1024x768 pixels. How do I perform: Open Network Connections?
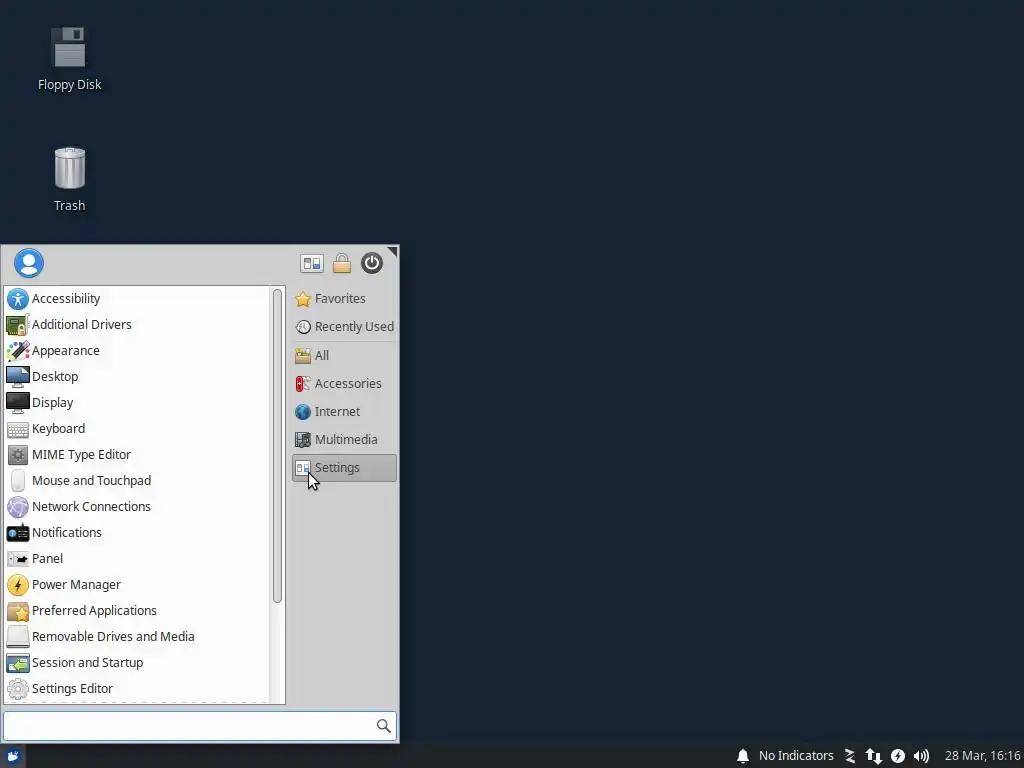point(136,507)
